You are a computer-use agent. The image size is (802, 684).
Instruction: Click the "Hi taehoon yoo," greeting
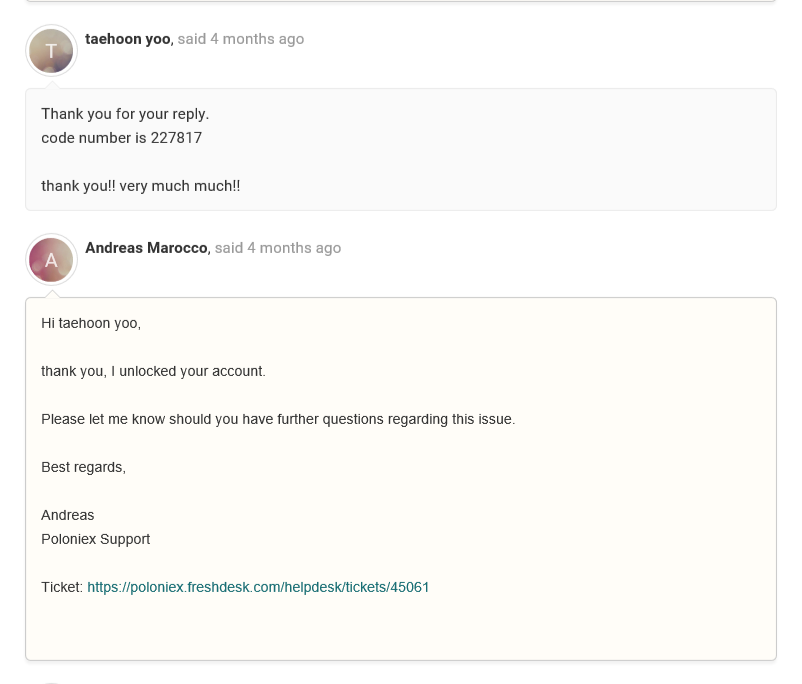coord(91,323)
